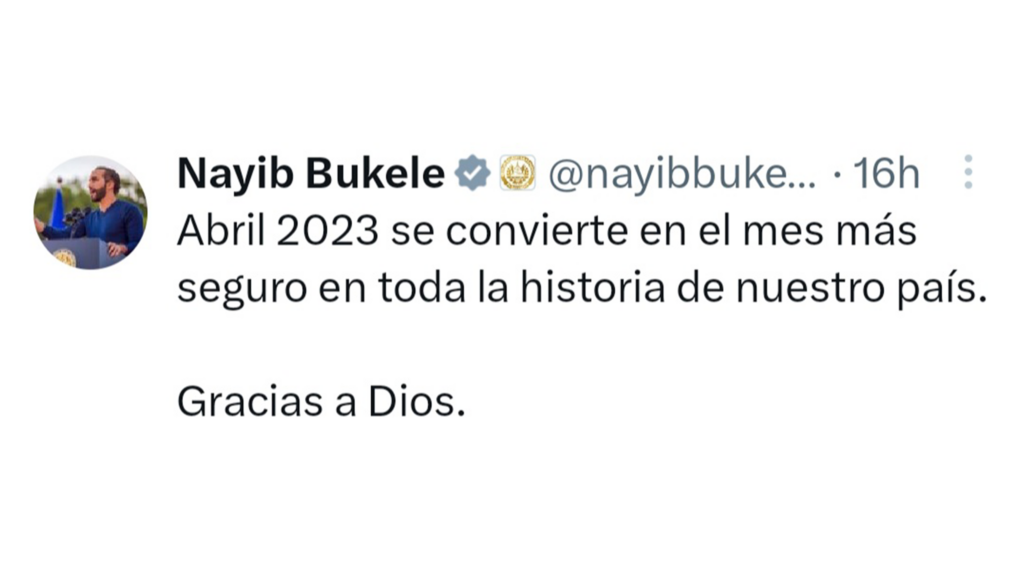Viewport: 1024px width, 576px height.
Task: Open Nayib Bukele's profile picture
Action: (90, 212)
